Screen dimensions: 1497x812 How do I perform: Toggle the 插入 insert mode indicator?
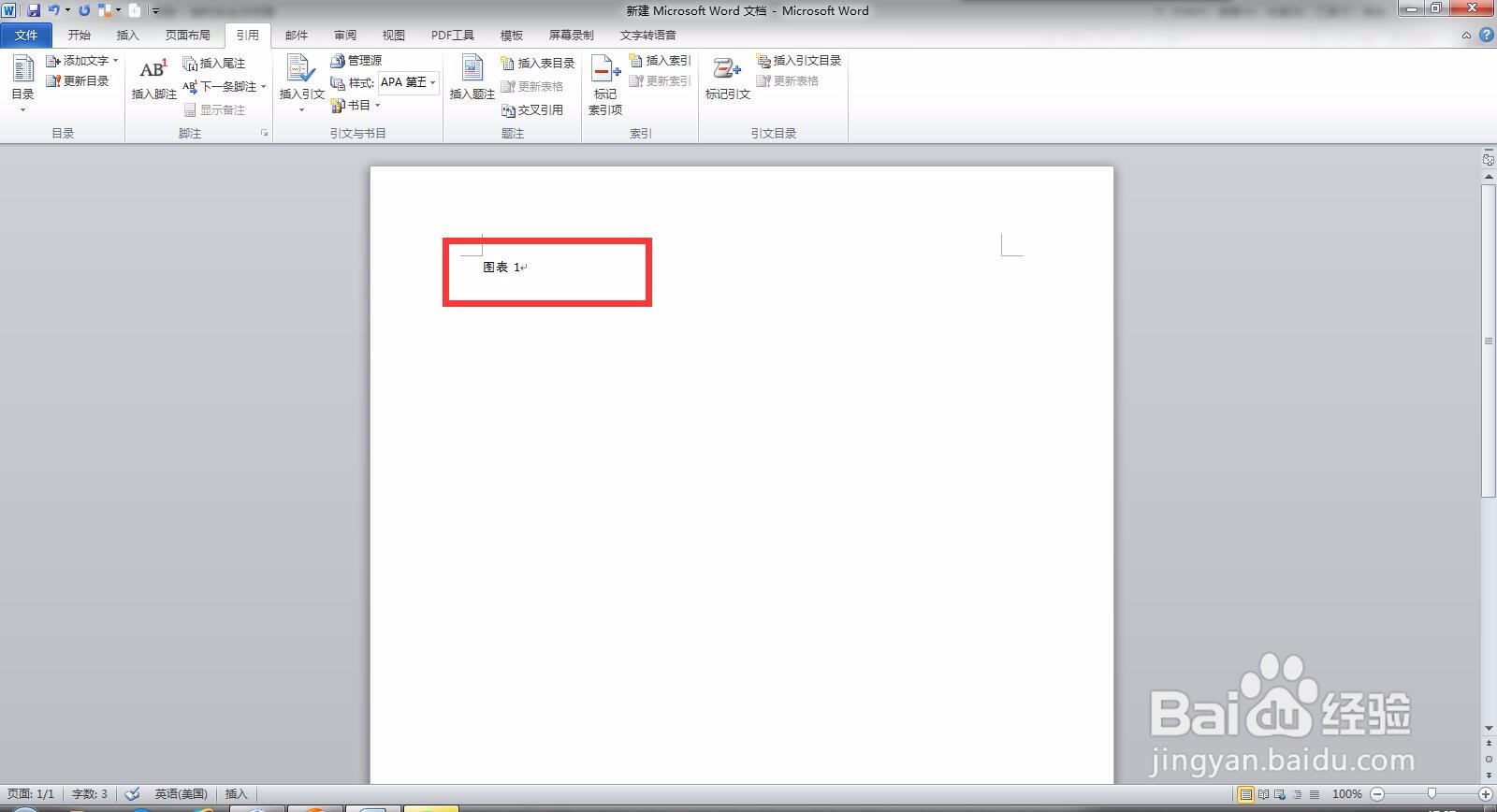[x=236, y=794]
